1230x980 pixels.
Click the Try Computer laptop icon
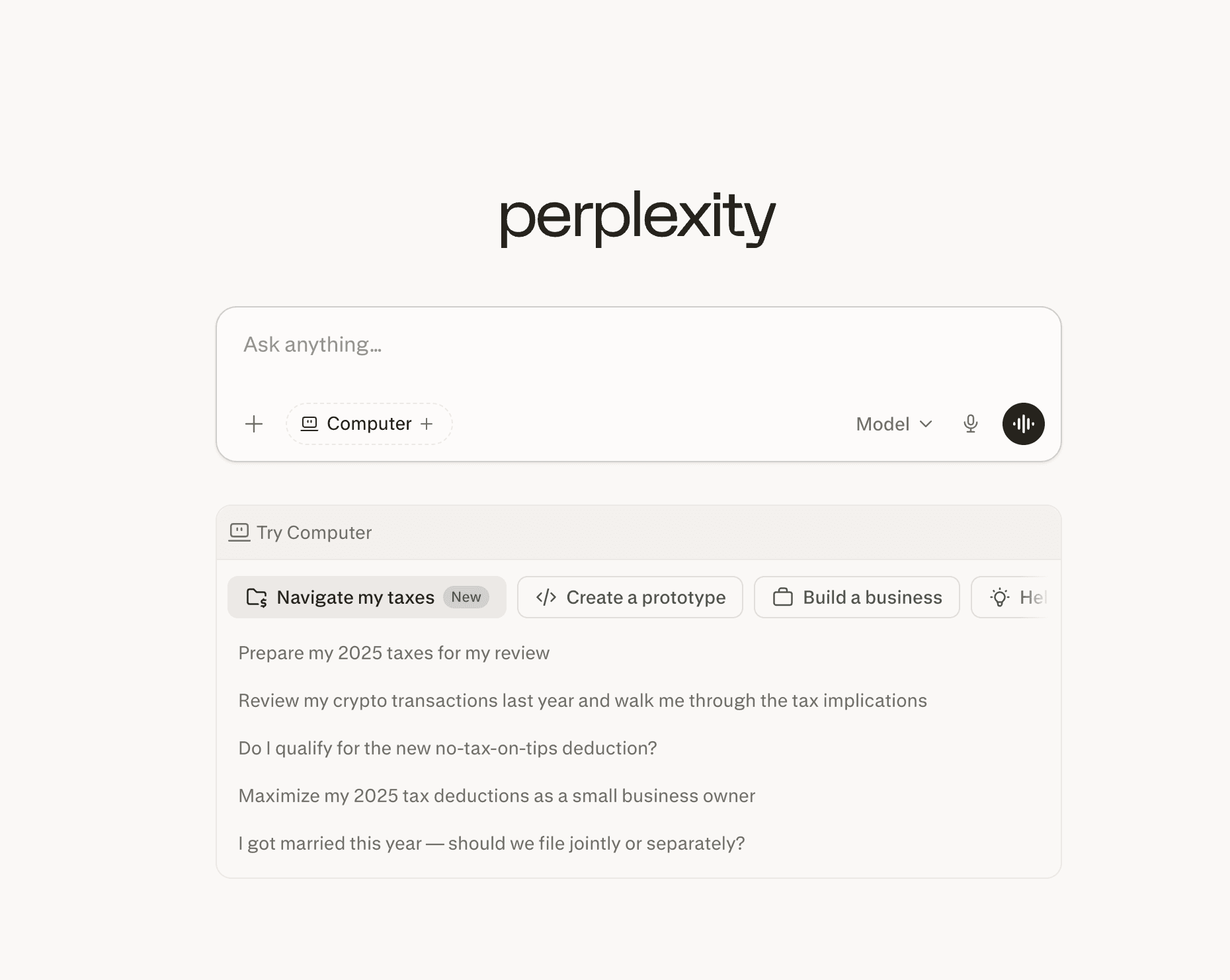point(239,532)
